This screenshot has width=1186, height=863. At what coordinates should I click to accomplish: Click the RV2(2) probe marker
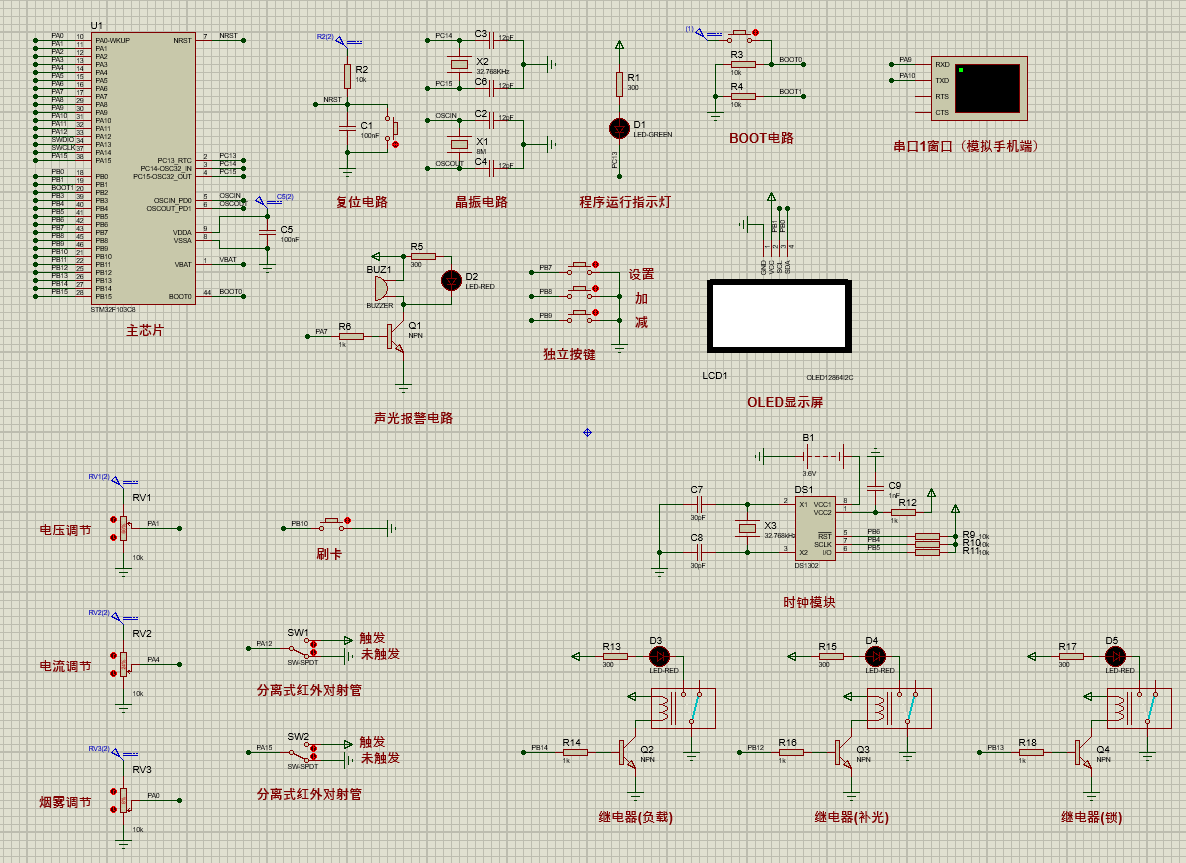(x=117, y=617)
